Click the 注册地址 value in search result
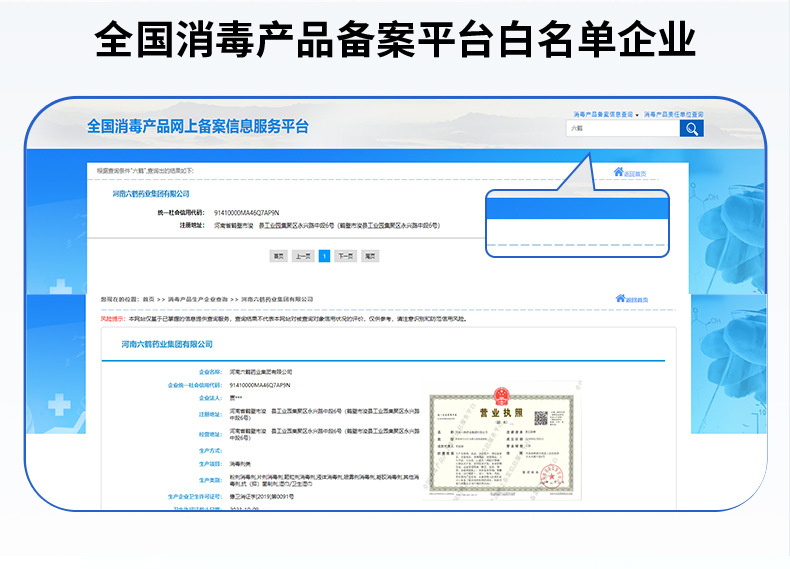 [x=327, y=226]
